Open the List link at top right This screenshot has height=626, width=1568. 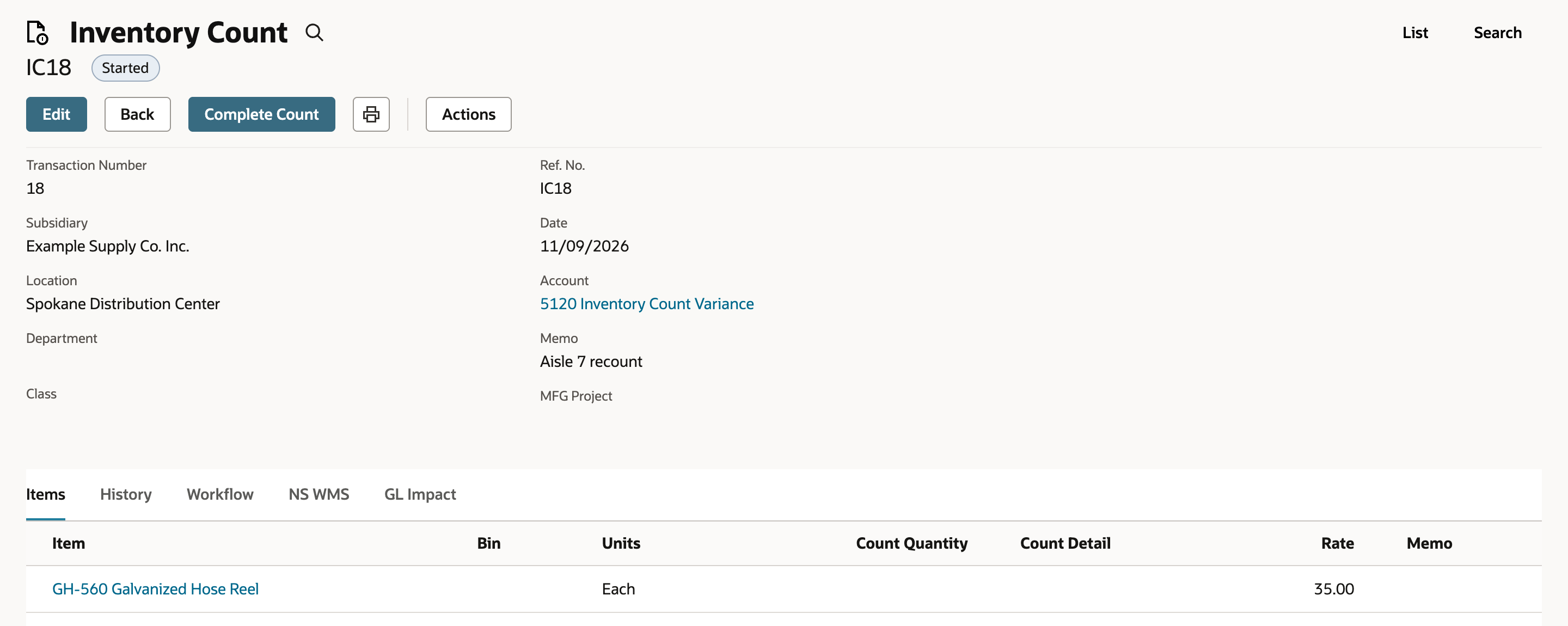tap(1414, 33)
